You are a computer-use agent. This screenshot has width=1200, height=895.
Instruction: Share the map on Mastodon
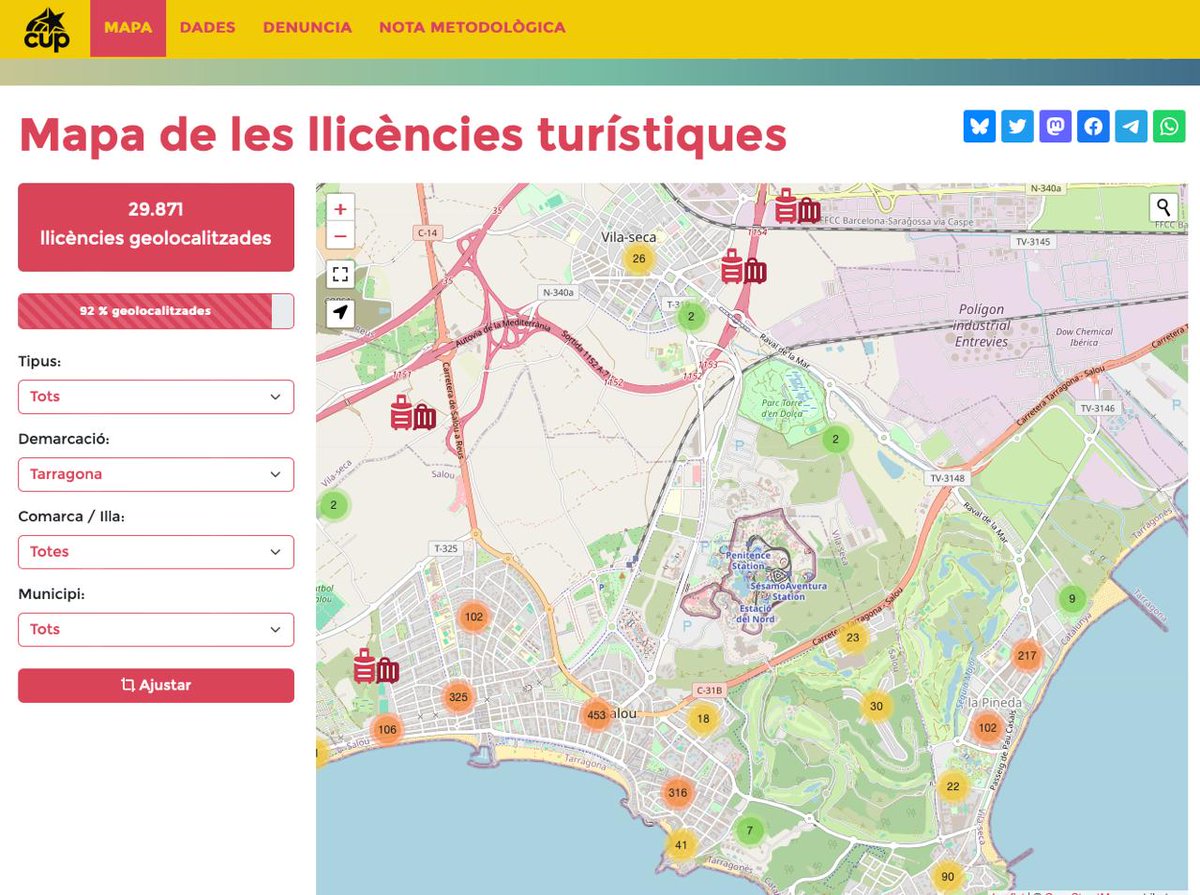pyautogui.click(x=1055, y=126)
